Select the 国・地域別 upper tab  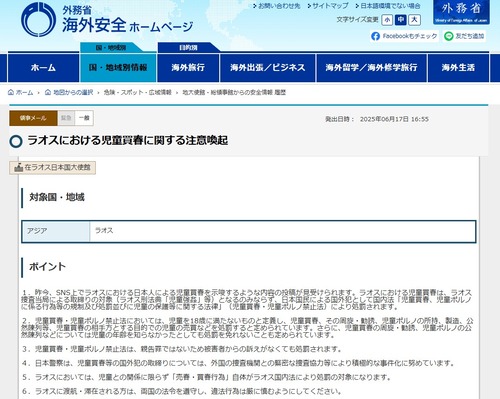pyautogui.click(x=111, y=48)
